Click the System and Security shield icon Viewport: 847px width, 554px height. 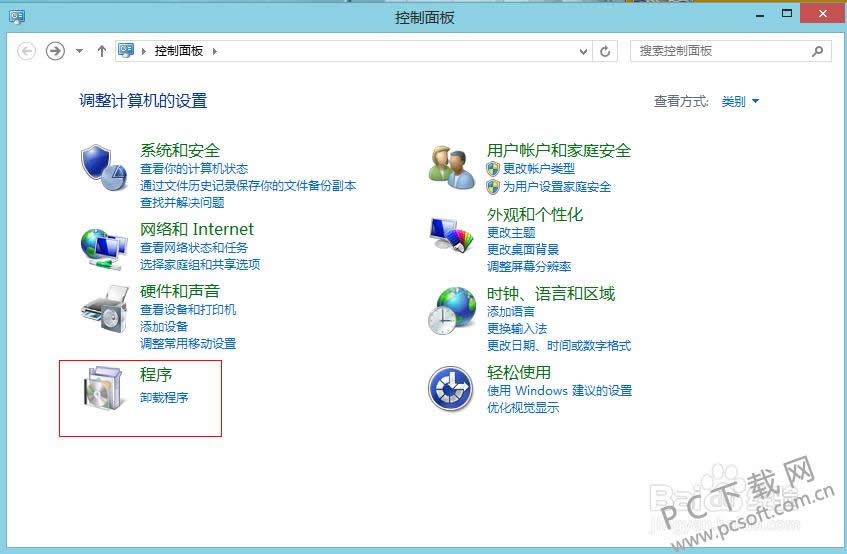point(104,167)
